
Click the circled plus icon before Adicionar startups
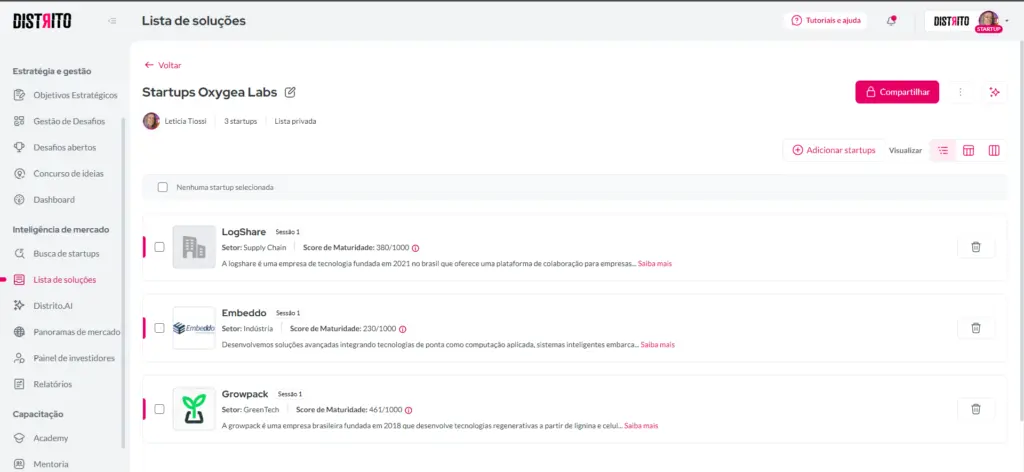pos(797,150)
